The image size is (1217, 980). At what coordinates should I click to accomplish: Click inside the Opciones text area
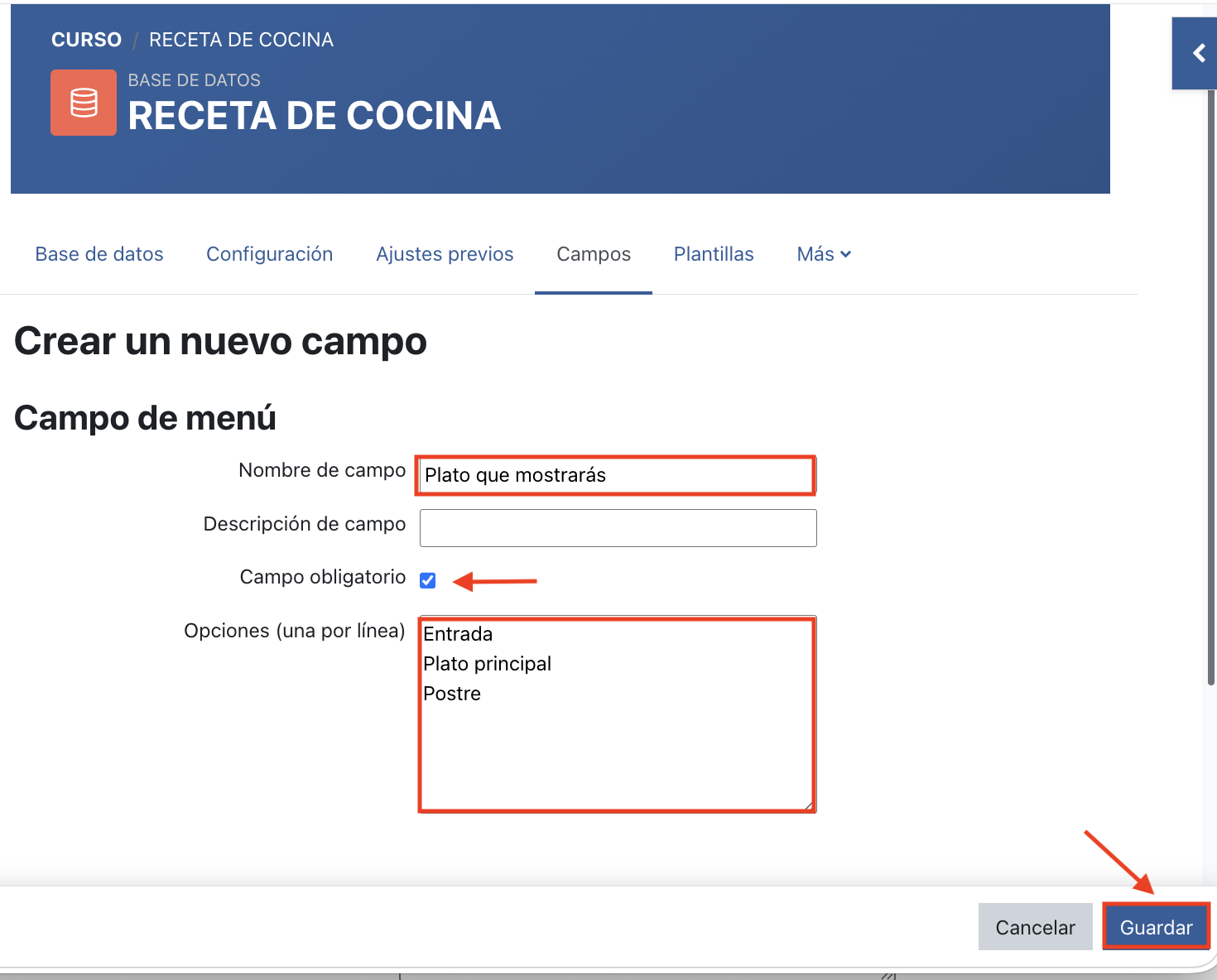pos(618,714)
